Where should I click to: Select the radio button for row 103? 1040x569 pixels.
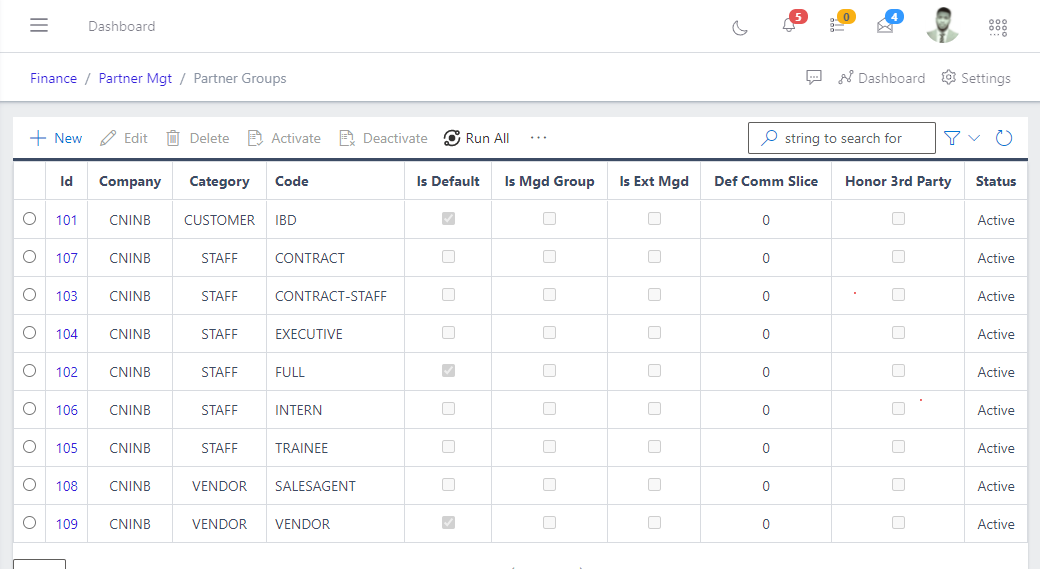coord(29,294)
